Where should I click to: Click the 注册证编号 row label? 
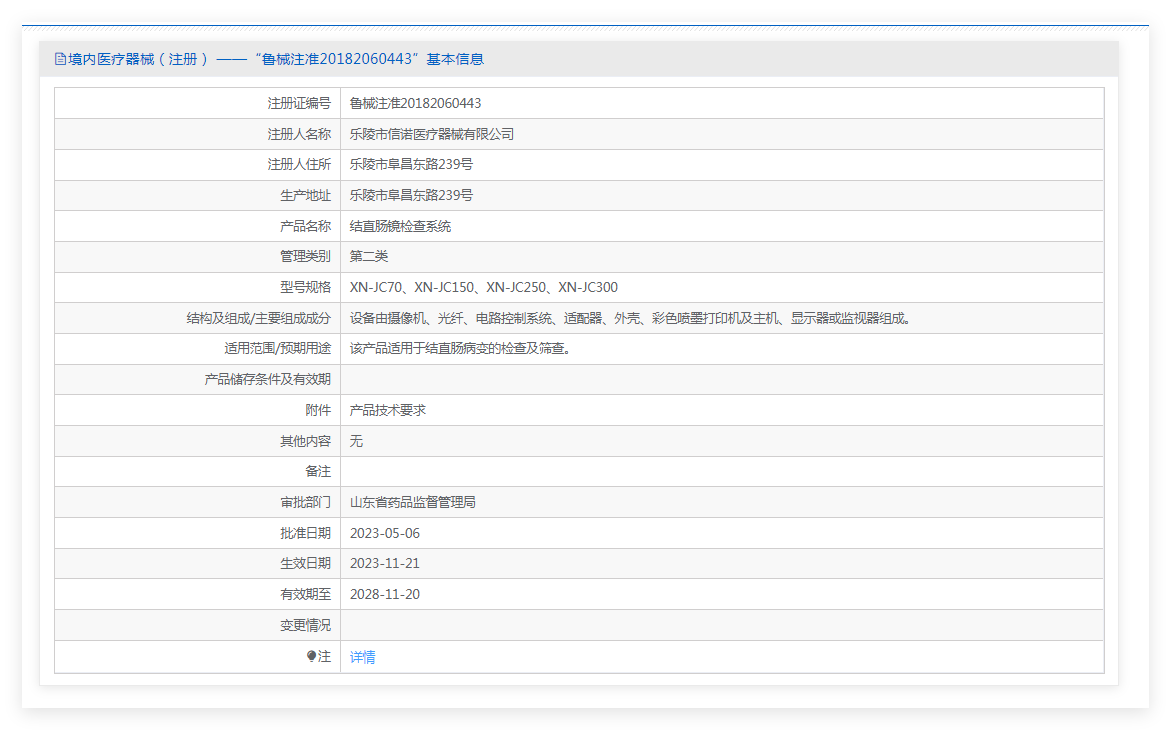[x=299, y=104]
